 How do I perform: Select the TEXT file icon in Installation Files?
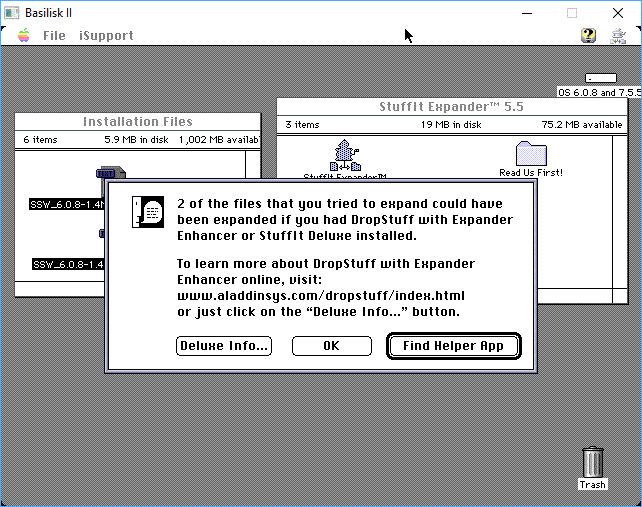[111, 172]
